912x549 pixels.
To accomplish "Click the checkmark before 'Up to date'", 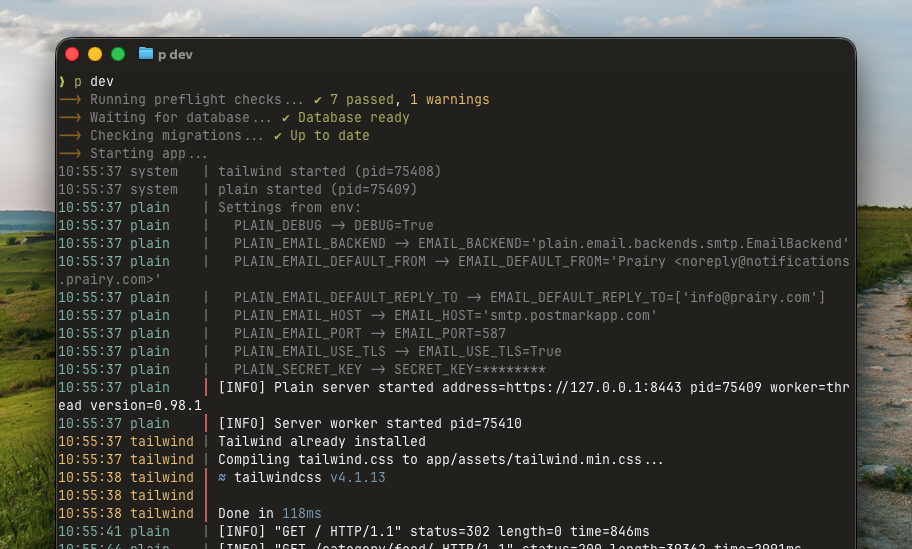I will [278, 136].
